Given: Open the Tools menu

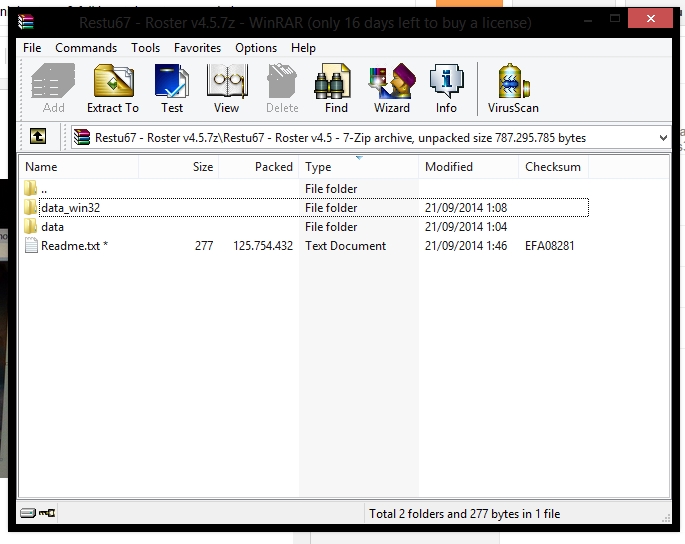Looking at the screenshot, I should (145, 48).
